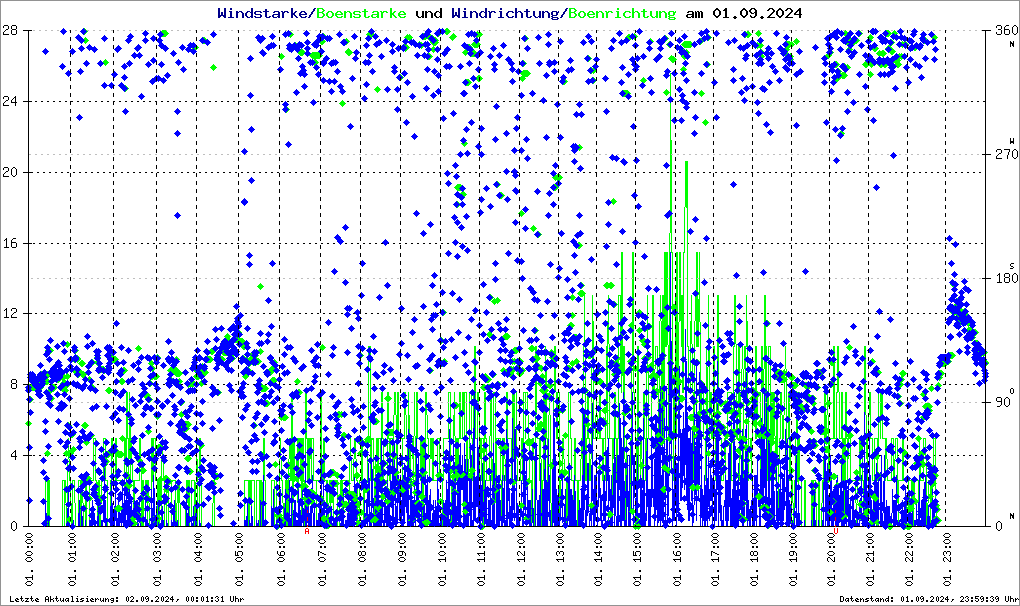Click the 'S' compass label near 180

coord(1012,266)
